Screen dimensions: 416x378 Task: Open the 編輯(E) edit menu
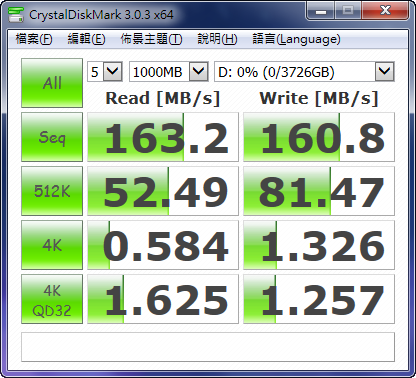tap(86, 39)
